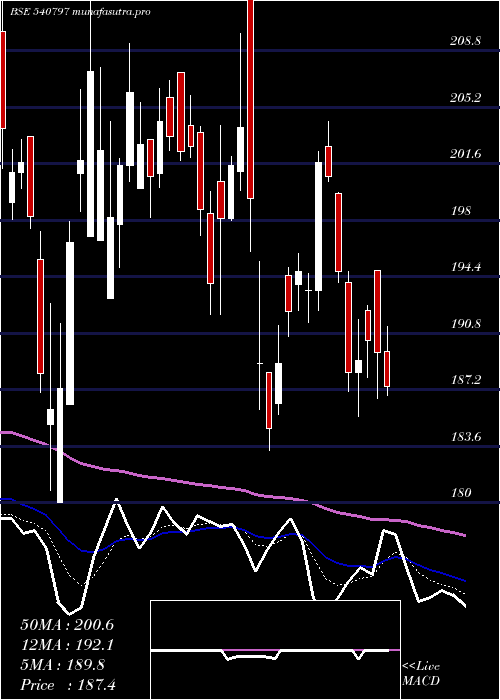Click inside the MACD indicator box

click(x=275, y=650)
